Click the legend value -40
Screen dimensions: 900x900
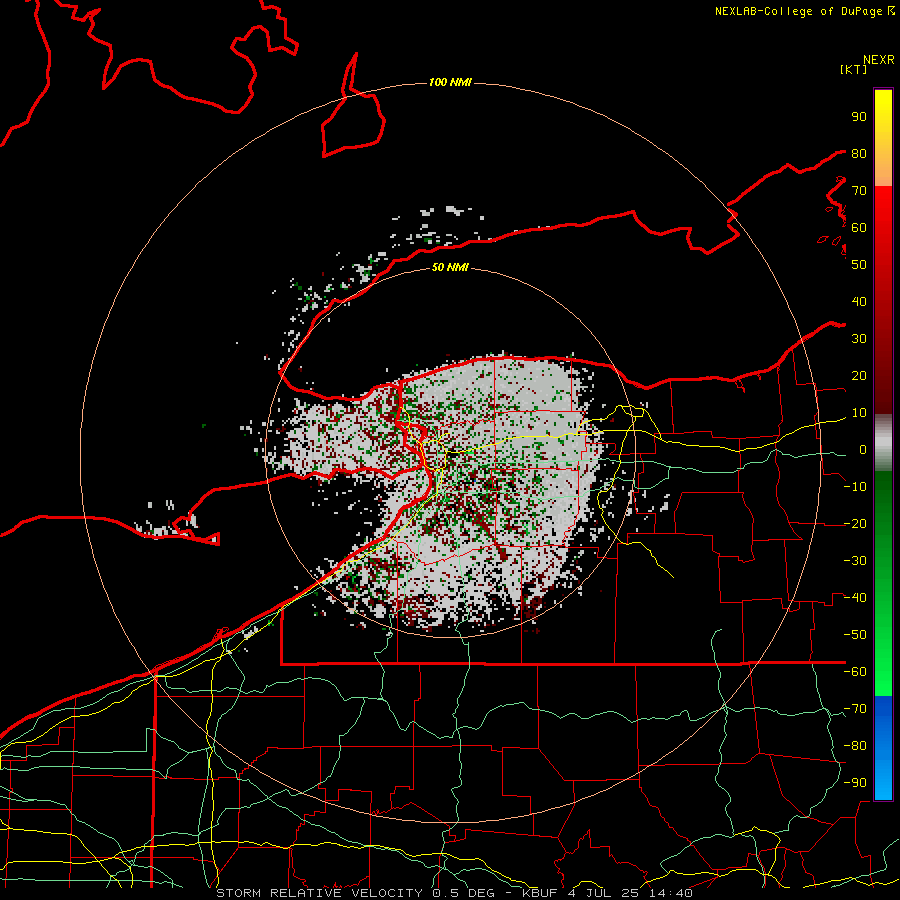click(x=855, y=598)
